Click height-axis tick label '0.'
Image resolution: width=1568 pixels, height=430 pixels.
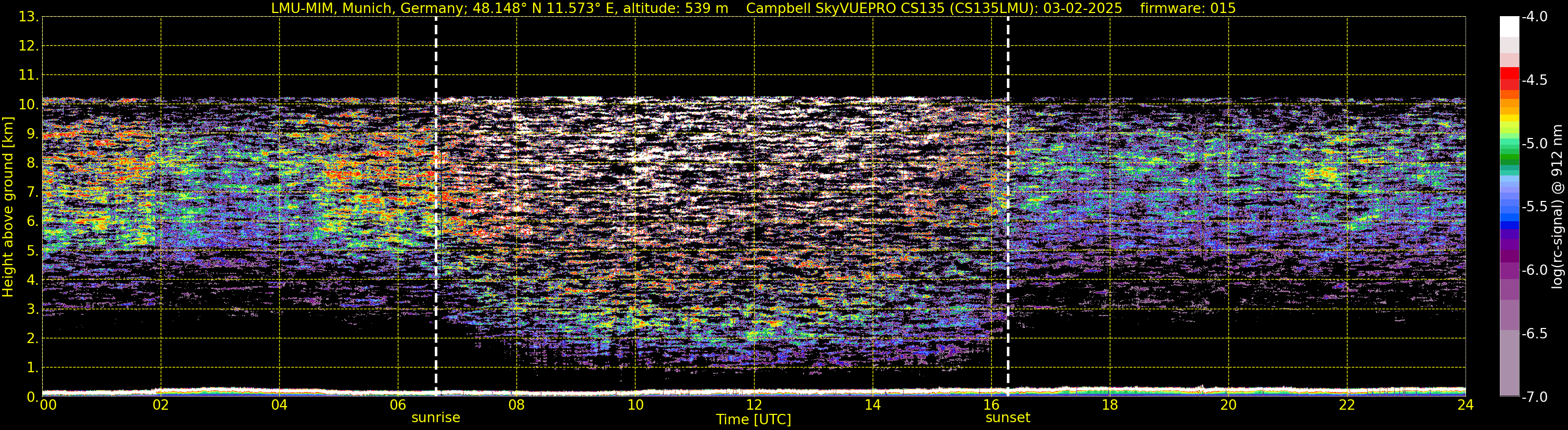point(32,397)
